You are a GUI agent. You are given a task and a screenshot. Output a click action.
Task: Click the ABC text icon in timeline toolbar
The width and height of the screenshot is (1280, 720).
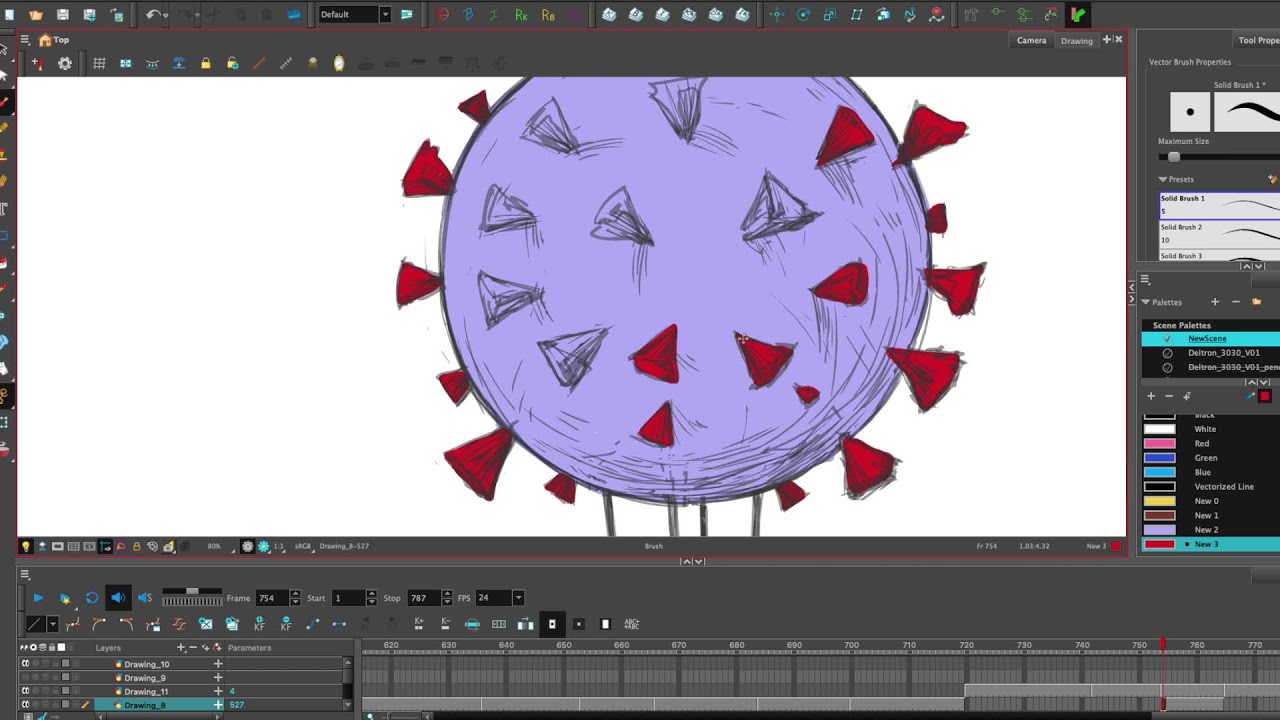[x=632, y=624]
